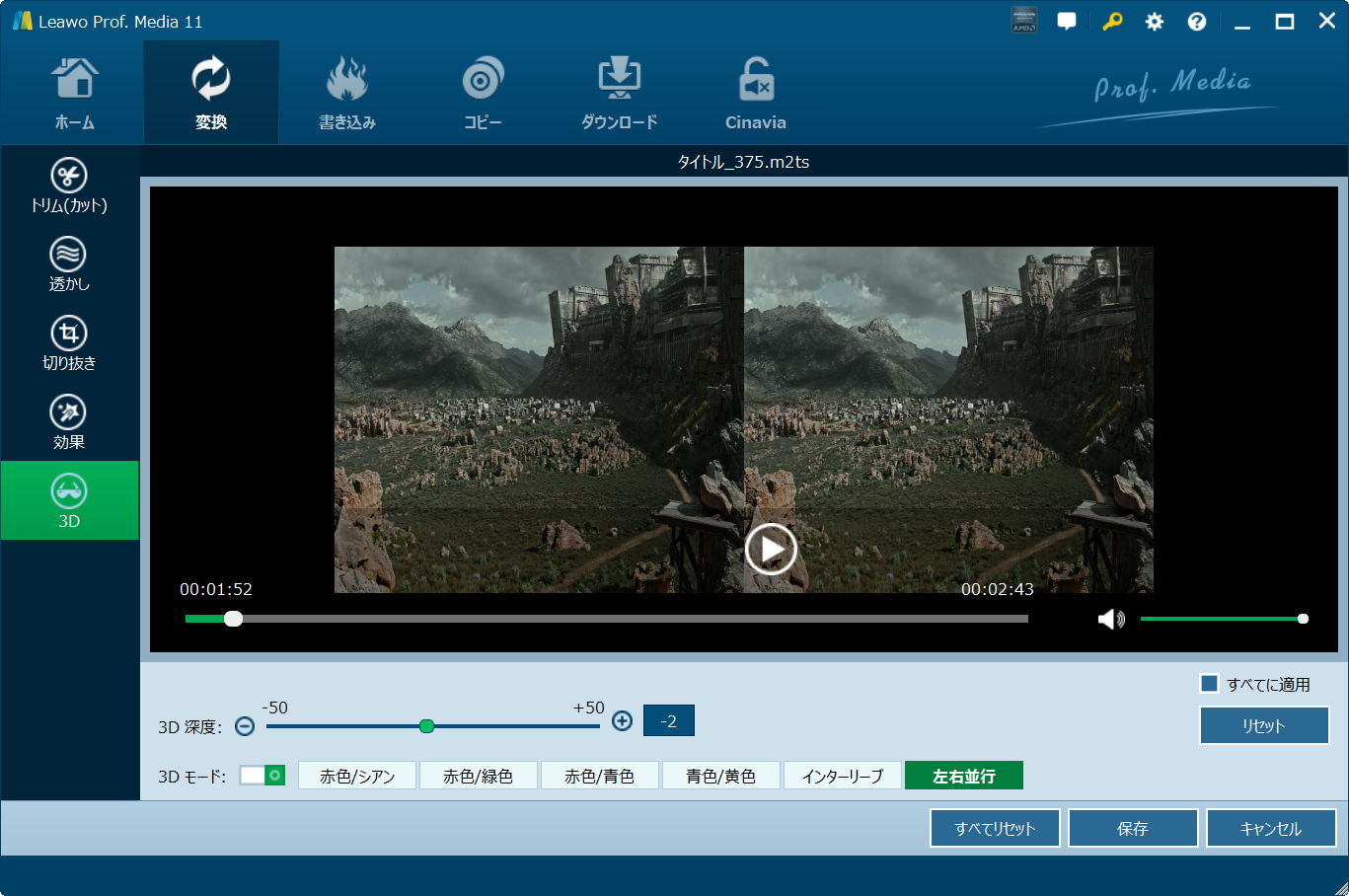The width and height of the screenshot is (1349, 896).
Task: Play the video preview
Action: (x=770, y=549)
